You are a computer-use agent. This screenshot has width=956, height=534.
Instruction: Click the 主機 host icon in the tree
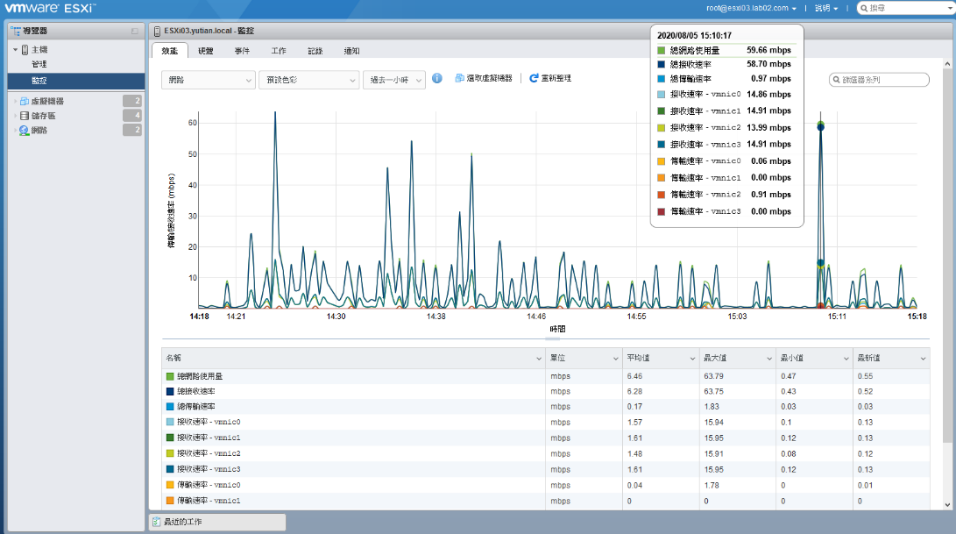point(25,49)
